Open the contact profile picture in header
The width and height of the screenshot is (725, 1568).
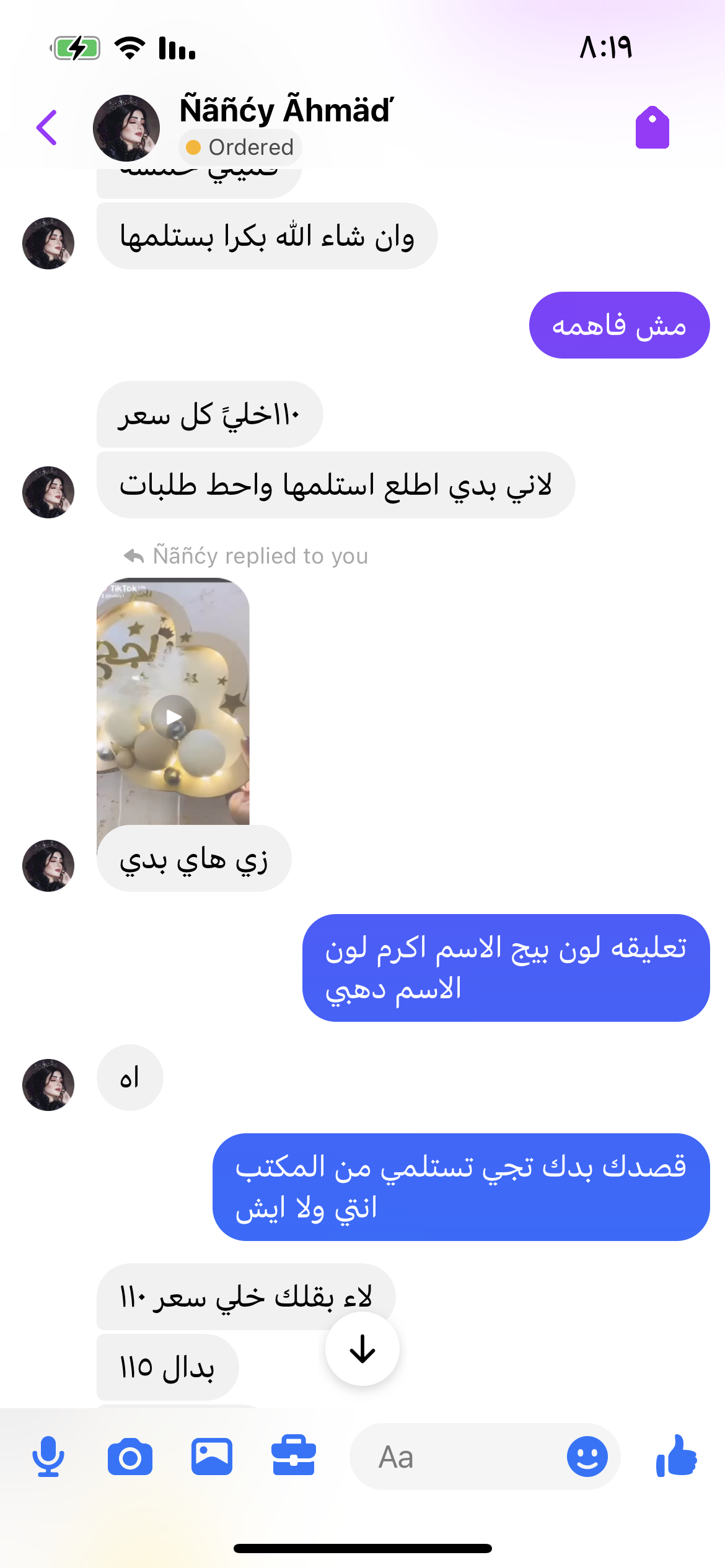126,128
